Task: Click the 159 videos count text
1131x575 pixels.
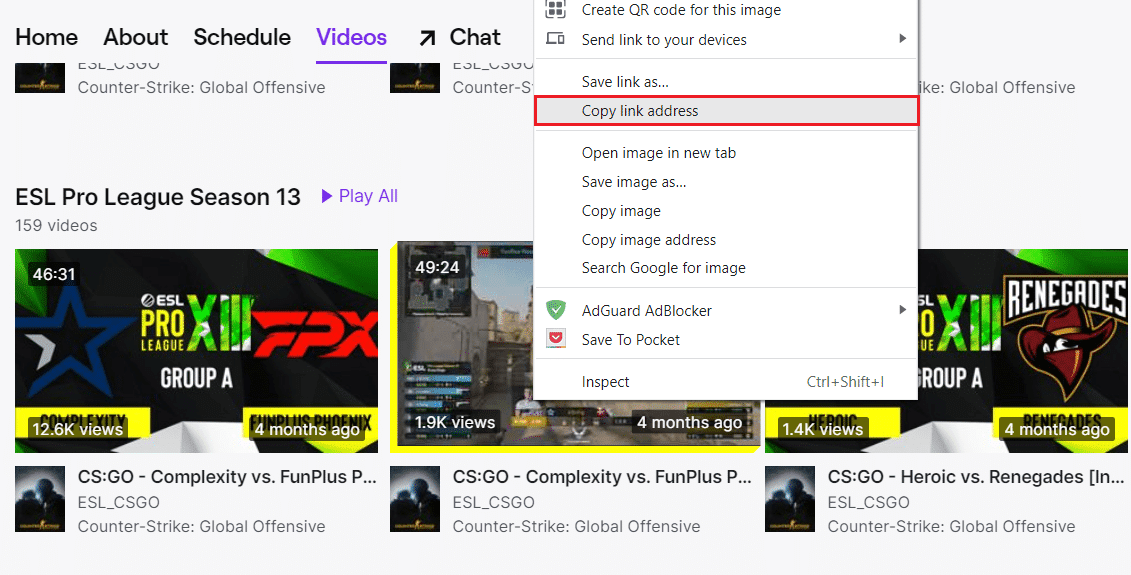Action: (56, 225)
